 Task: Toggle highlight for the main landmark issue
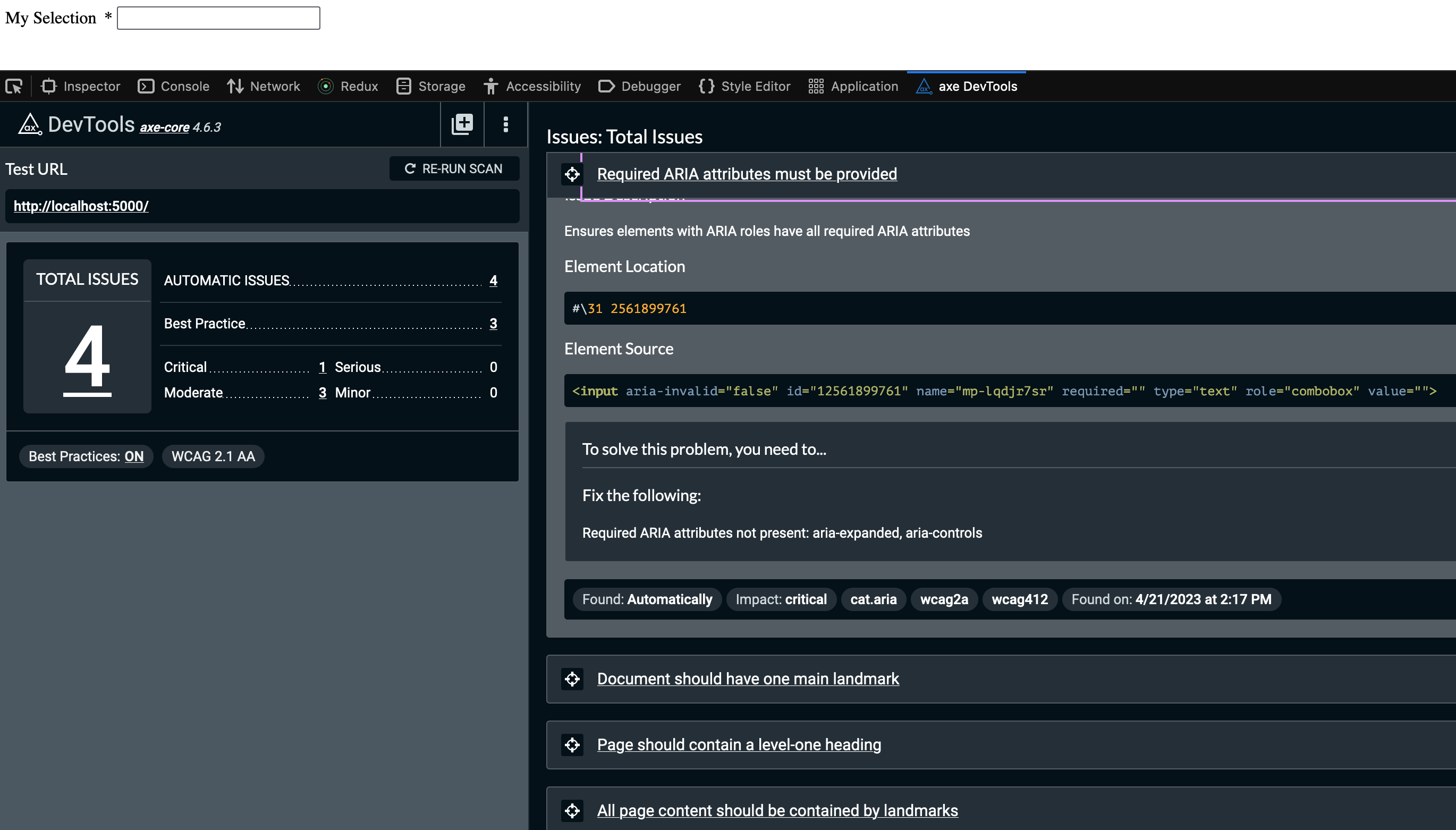[572, 679]
